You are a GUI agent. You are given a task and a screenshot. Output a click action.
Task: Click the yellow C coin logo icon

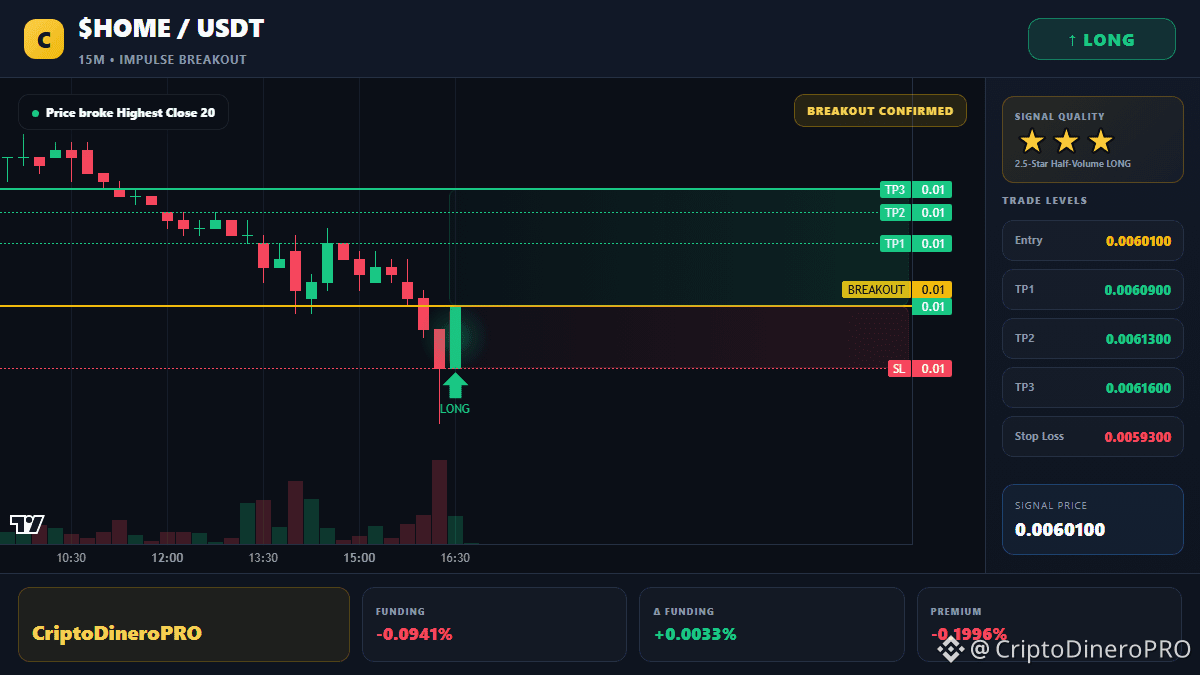coord(43,40)
